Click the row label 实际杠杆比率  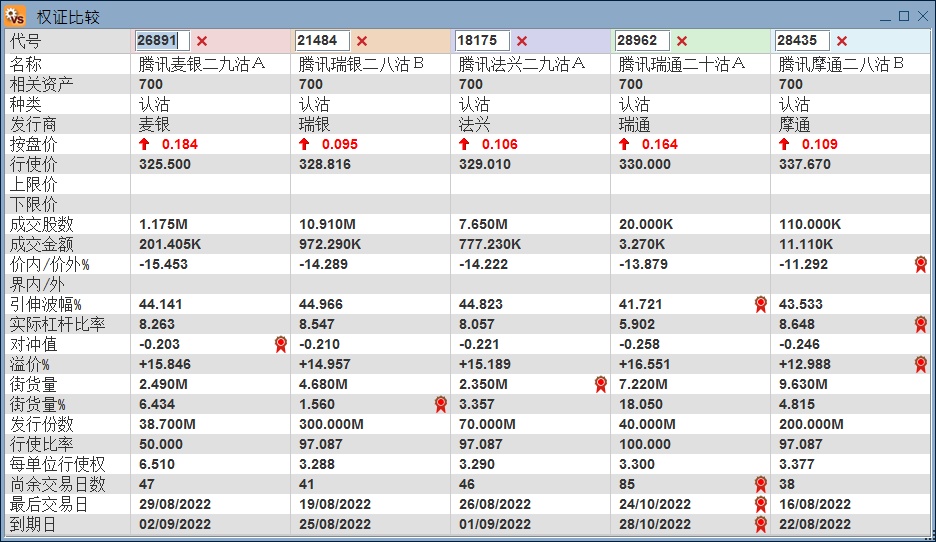(57, 325)
